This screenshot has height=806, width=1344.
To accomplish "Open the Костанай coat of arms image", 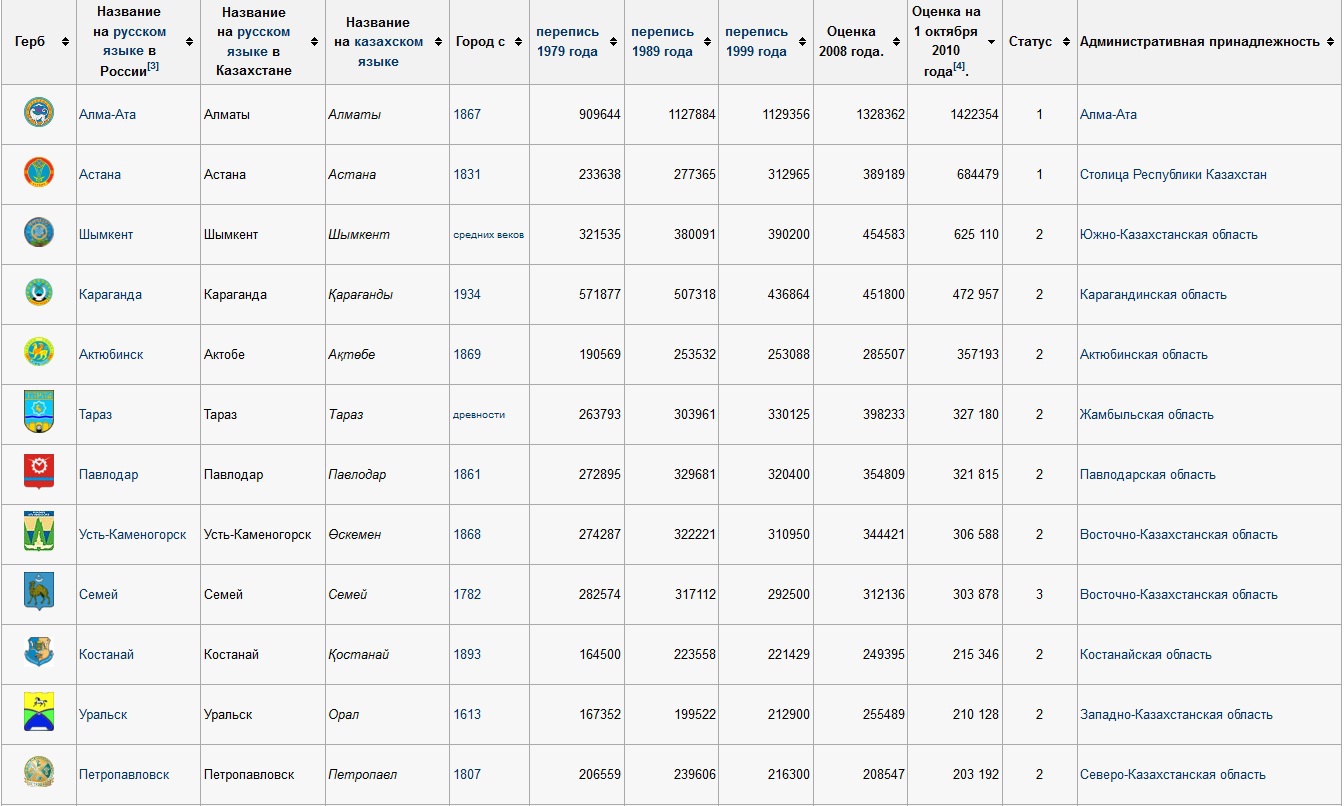I will pyautogui.click(x=39, y=652).
